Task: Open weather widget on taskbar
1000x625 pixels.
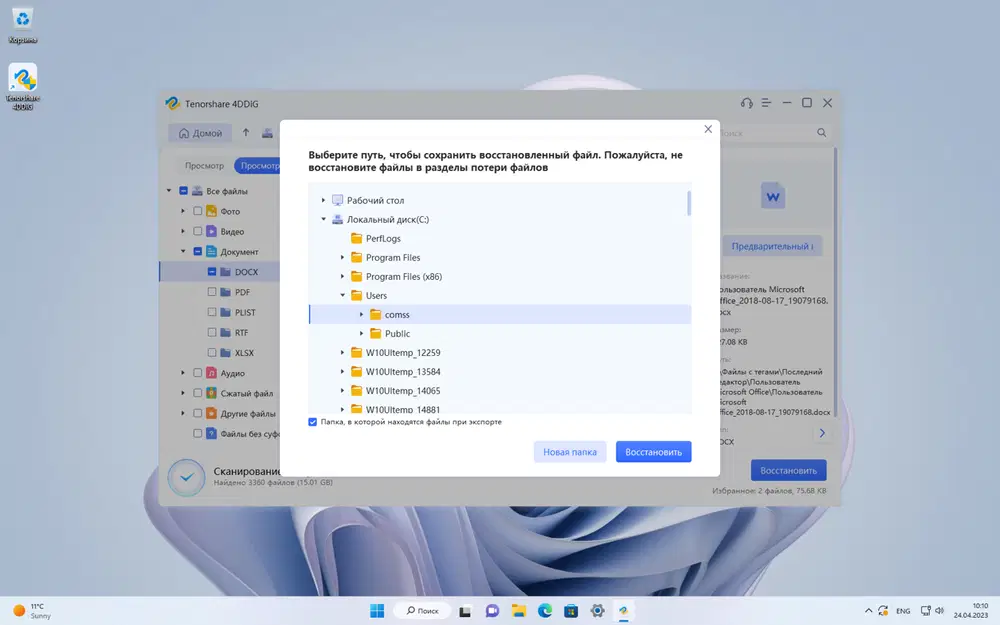Action: pyautogui.click(x=32, y=611)
